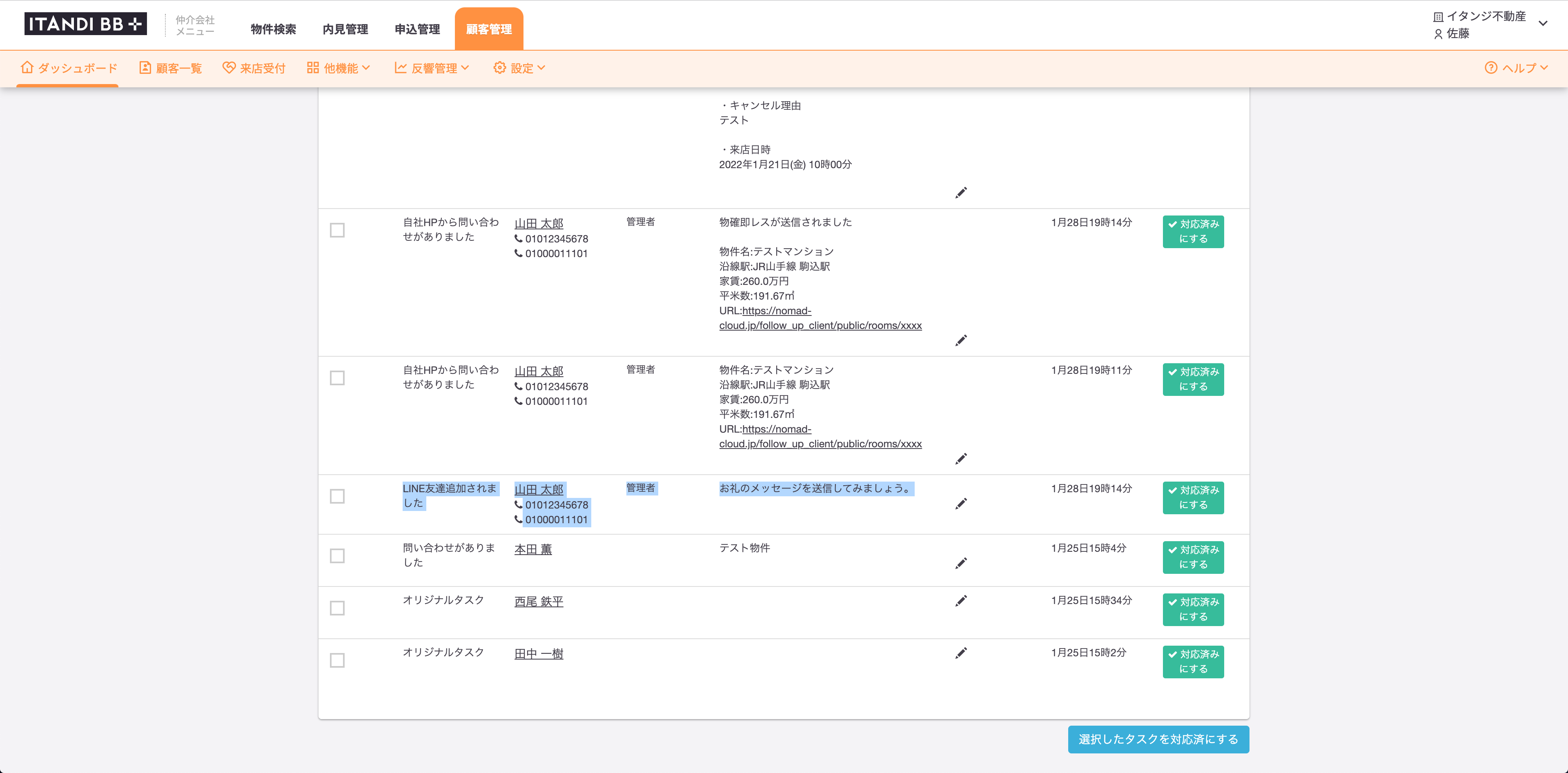Click the help question mark icon
The image size is (1568, 773).
(1491, 67)
